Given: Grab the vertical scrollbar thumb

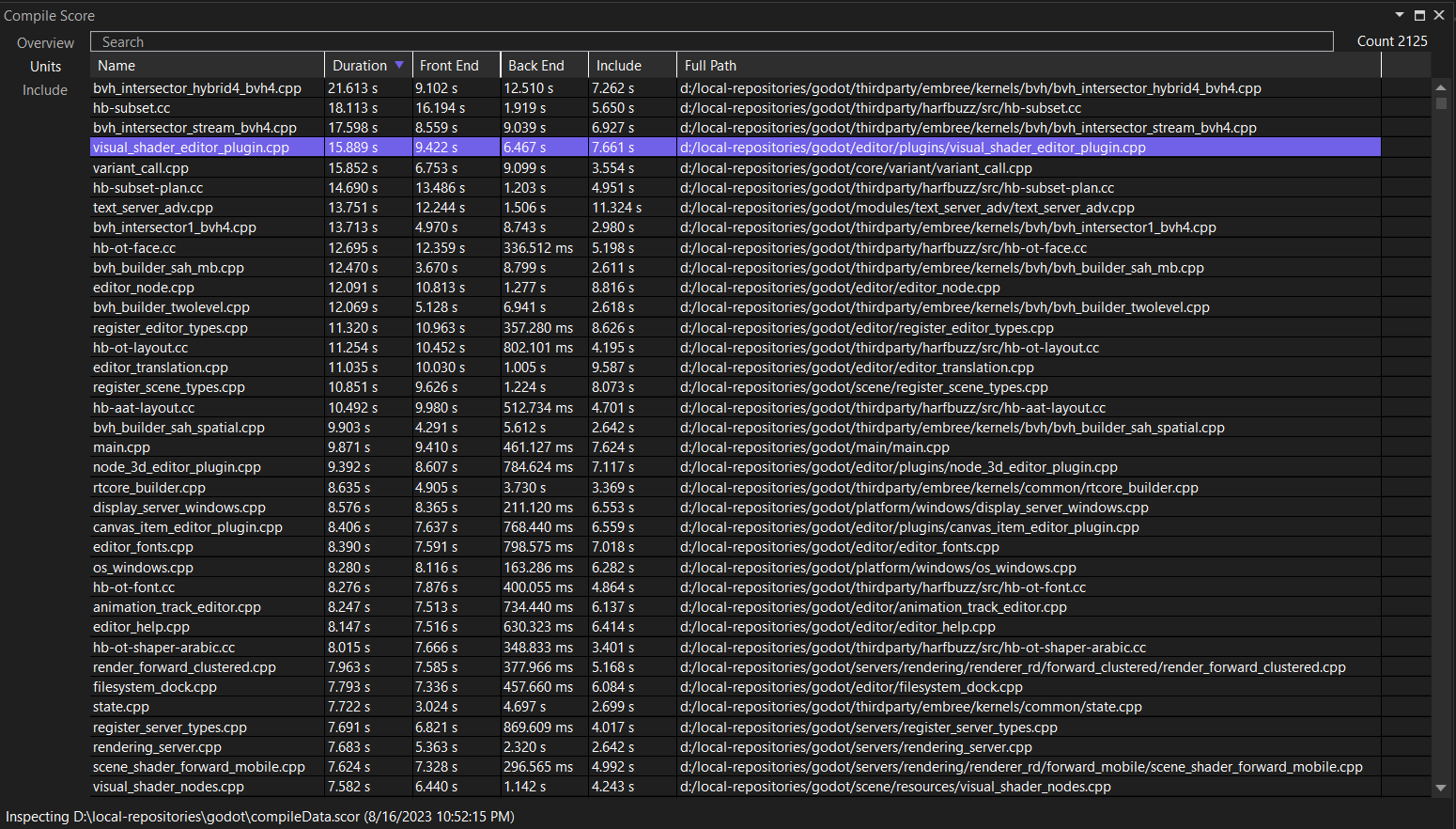Looking at the screenshot, I should click(x=1441, y=103).
